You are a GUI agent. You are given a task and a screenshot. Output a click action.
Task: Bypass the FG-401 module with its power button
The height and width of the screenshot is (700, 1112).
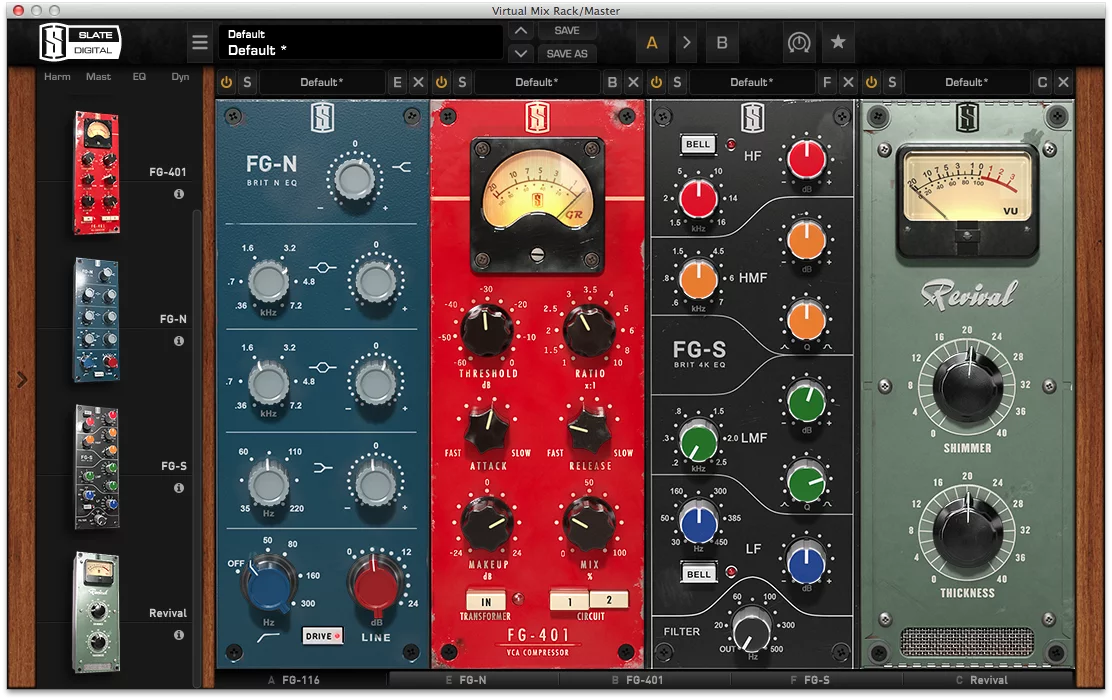[x=441, y=82]
